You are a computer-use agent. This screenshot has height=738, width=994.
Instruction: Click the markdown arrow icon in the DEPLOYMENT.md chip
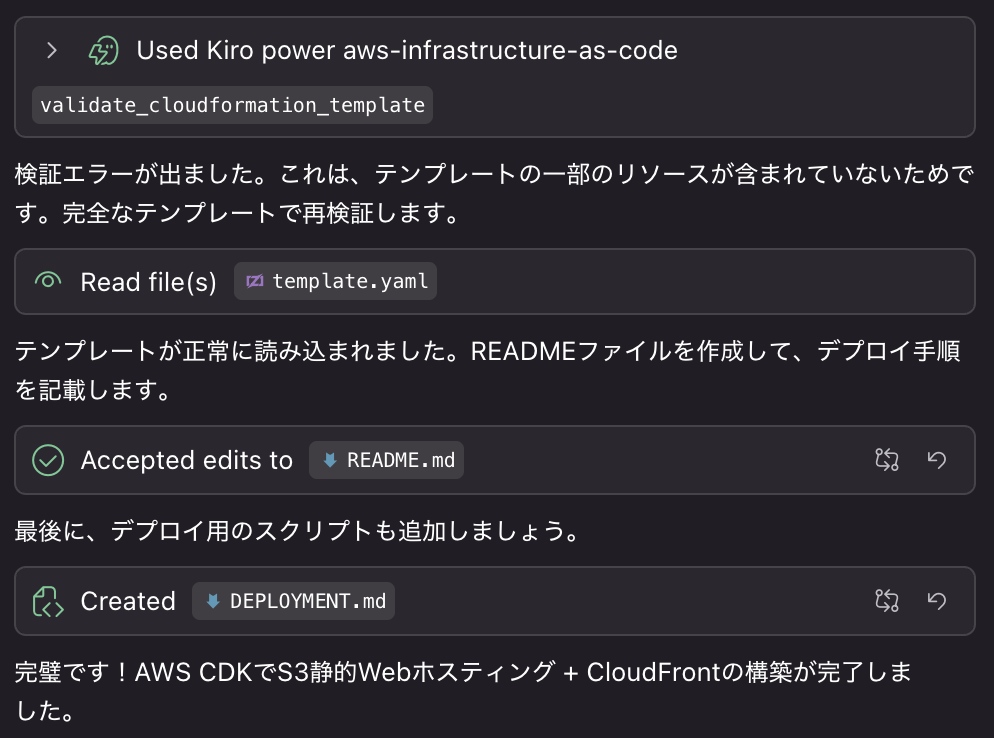click(x=213, y=601)
